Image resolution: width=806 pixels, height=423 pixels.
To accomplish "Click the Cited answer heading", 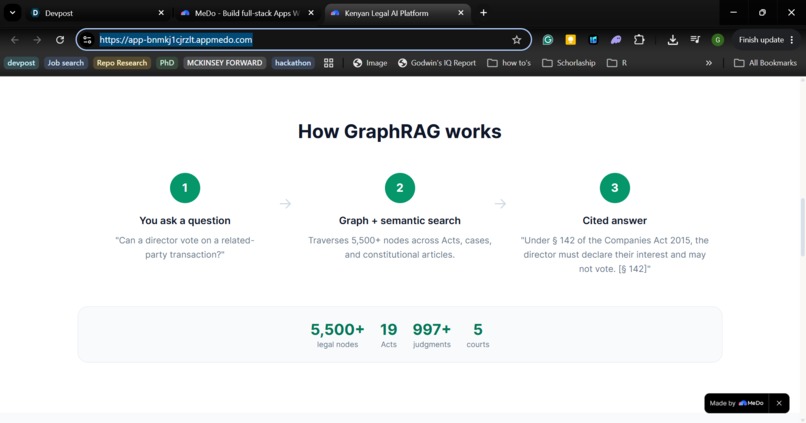I will click(615, 220).
